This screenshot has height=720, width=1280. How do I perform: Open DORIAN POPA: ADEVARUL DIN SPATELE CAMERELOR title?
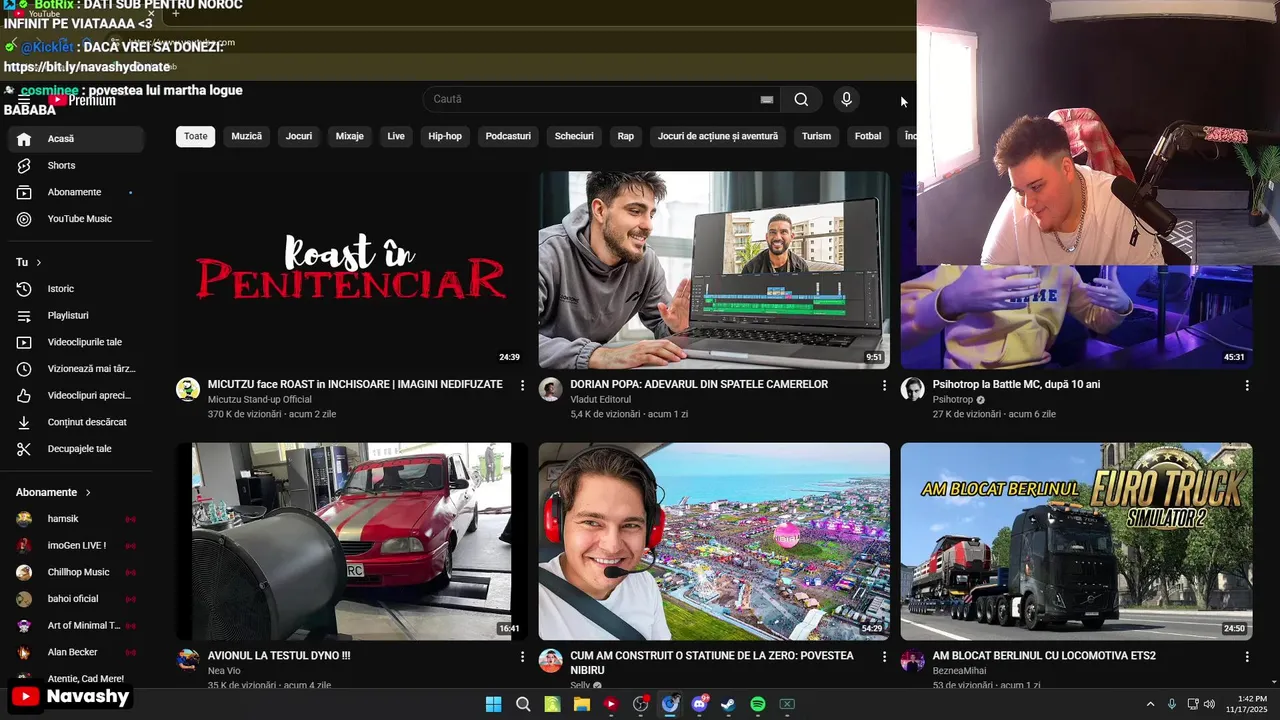pos(699,385)
